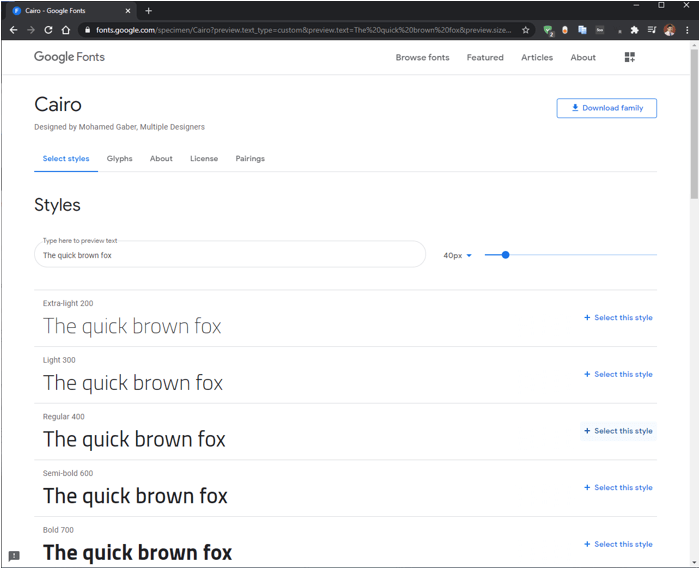The width and height of the screenshot is (700, 569).
Task: Click the browser address bar
Action: click(304, 30)
